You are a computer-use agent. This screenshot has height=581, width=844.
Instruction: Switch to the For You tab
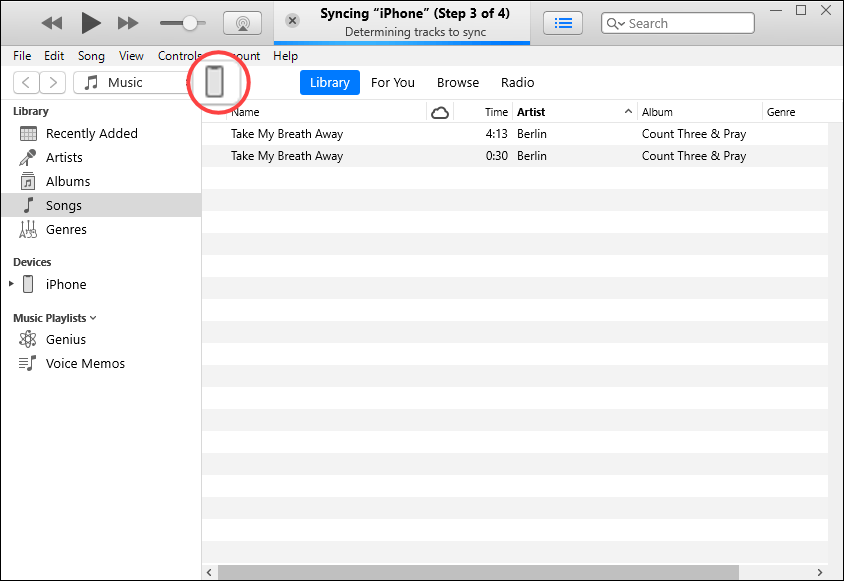392,83
